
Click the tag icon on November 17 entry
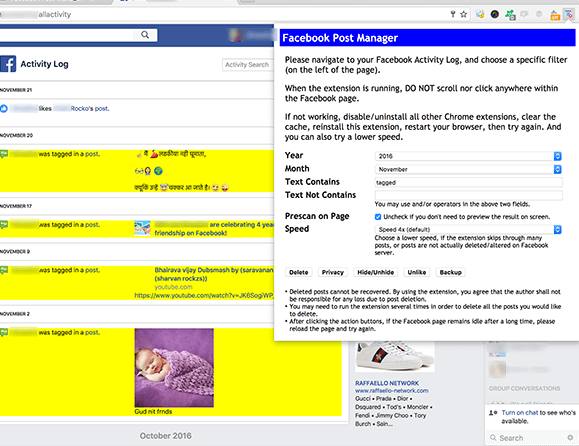coord(4,224)
